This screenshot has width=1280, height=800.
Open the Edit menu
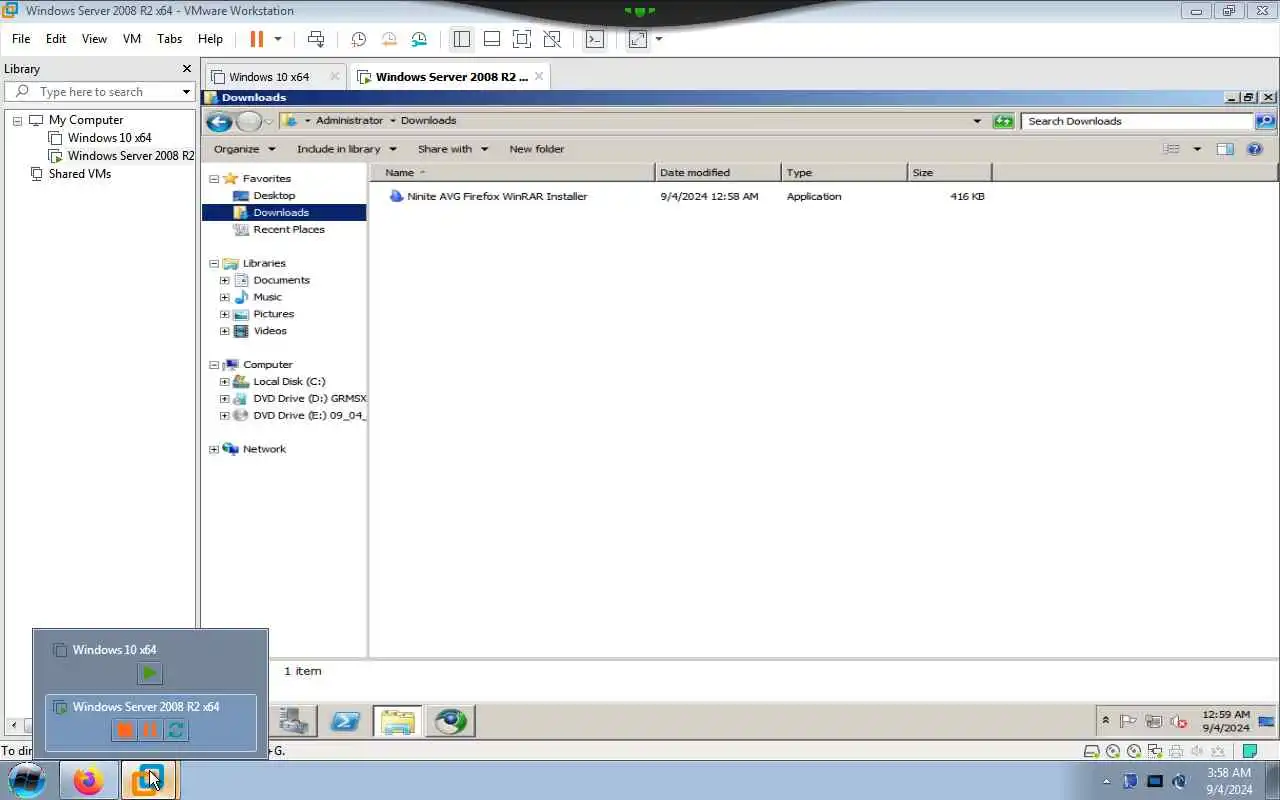pos(56,39)
